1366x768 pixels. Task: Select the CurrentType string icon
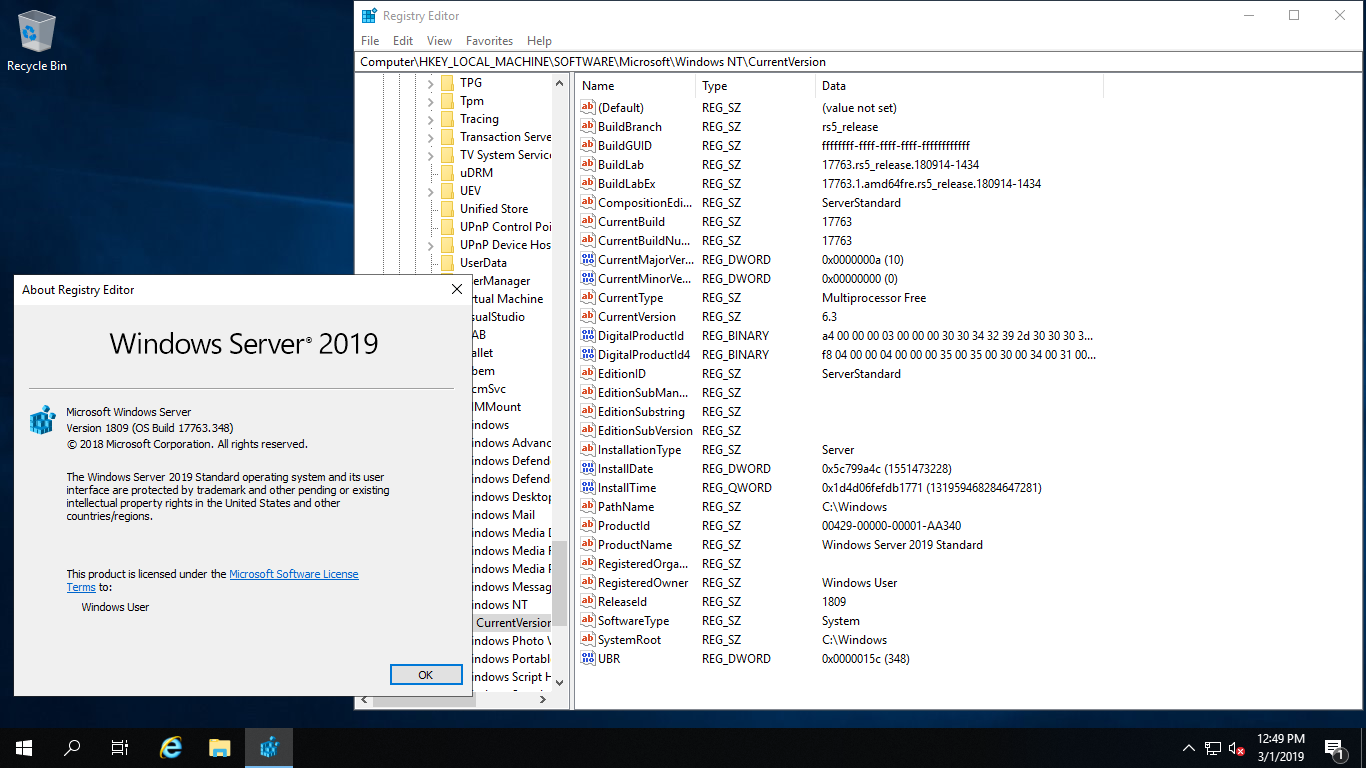588,298
